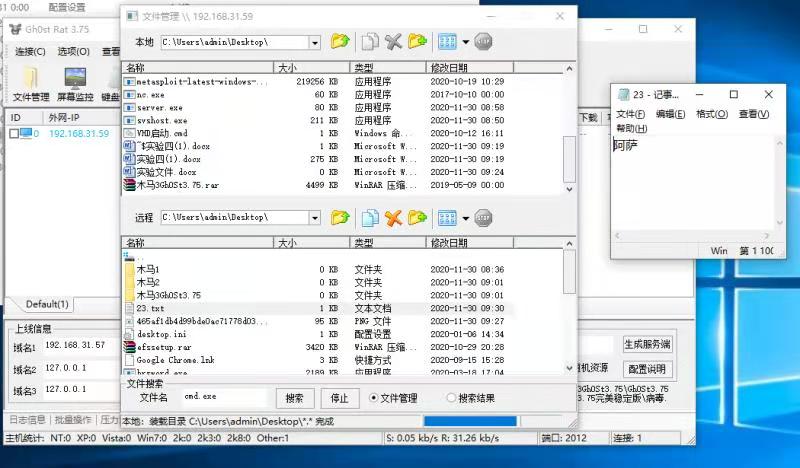Click the Notepad text area
This screenshot has width=800, height=468.
(694, 183)
